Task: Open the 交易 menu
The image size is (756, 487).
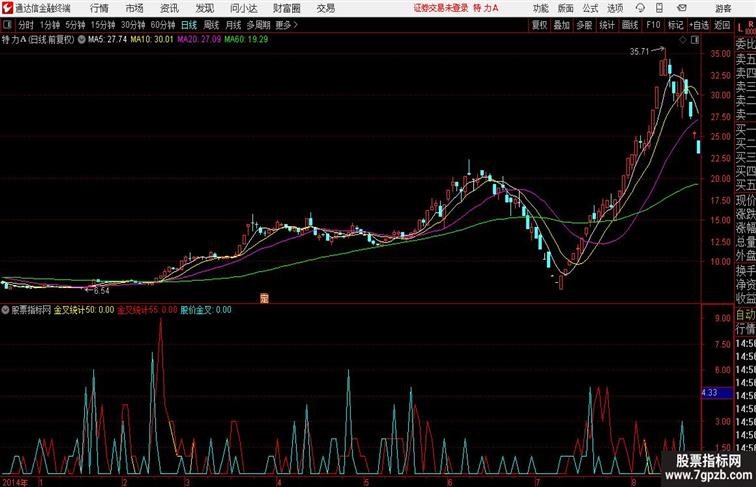Action: 325,8
